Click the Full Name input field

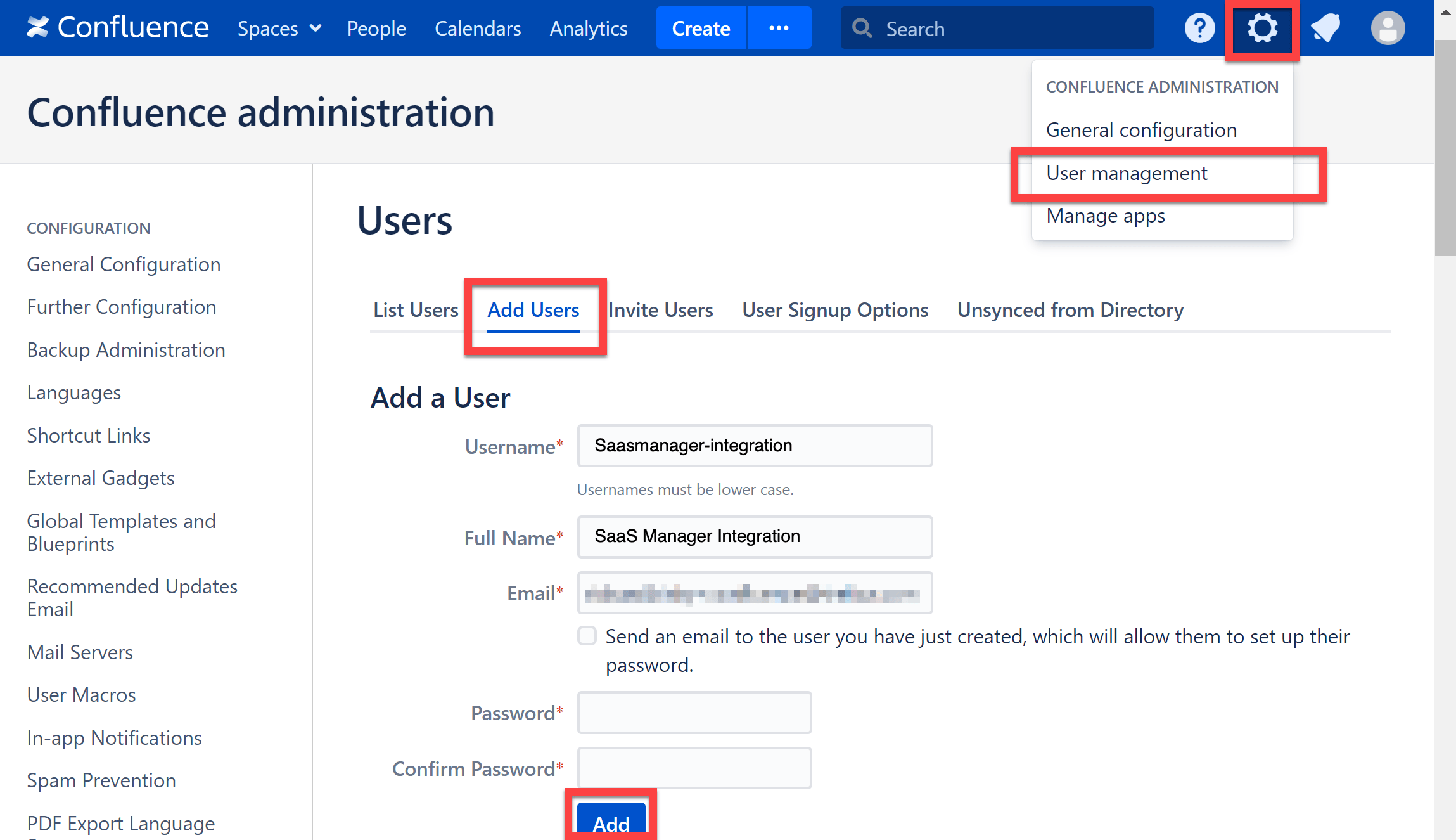[755, 537]
